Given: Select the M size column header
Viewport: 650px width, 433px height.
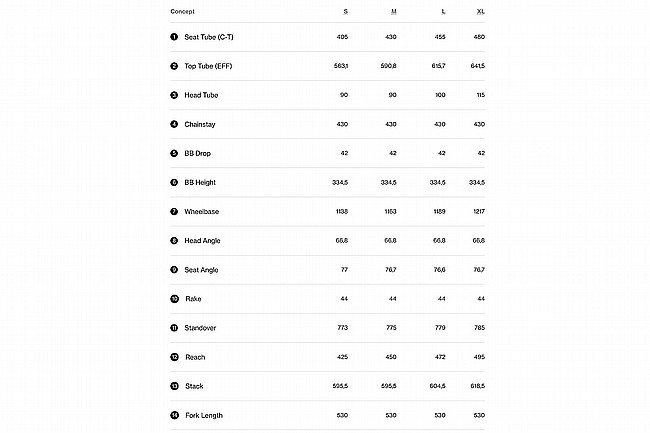Looking at the screenshot, I should [394, 12].
